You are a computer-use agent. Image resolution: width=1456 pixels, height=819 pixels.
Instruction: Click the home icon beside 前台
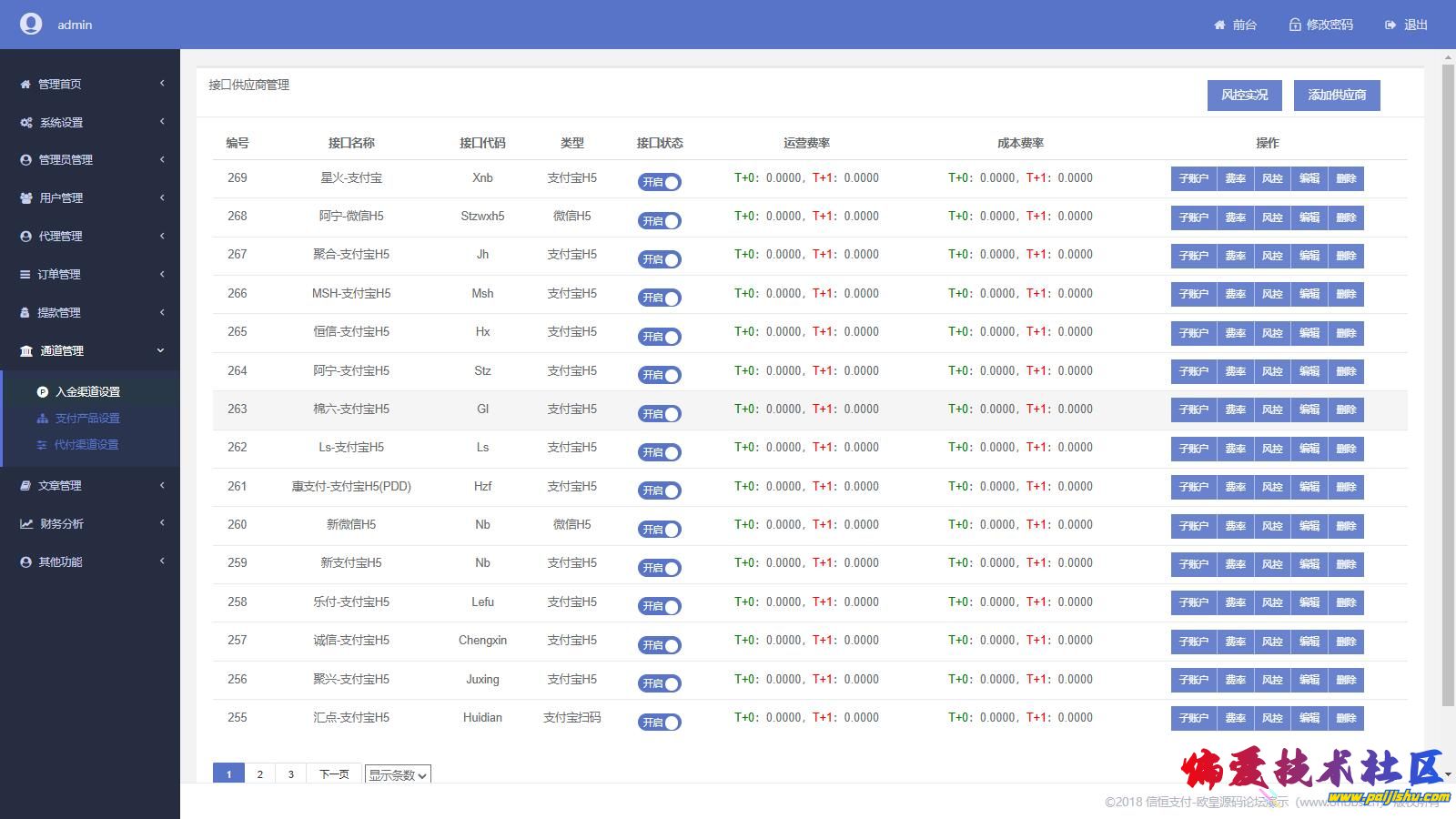(x=1219, y=25)
